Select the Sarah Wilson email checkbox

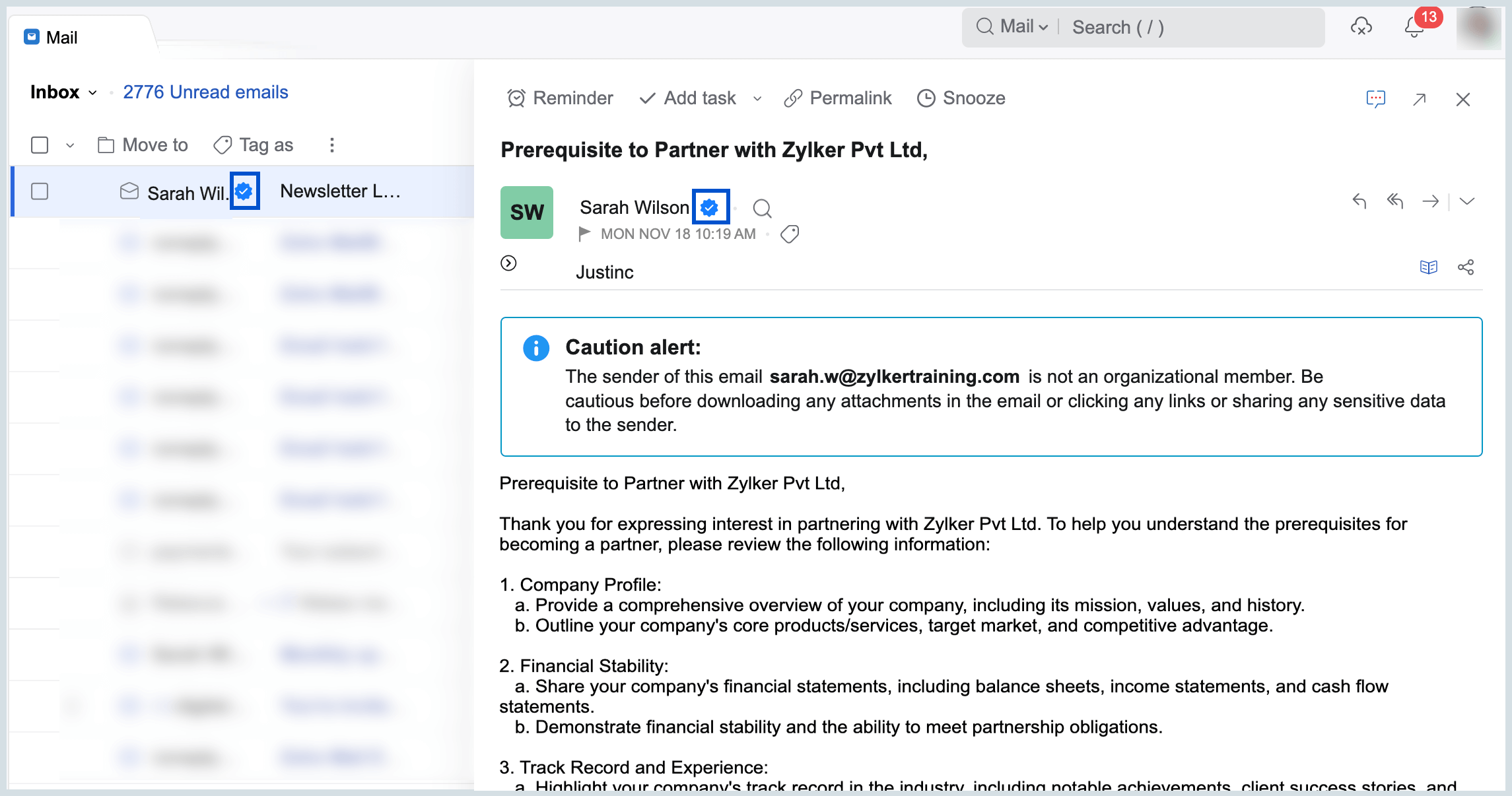tap(40, 191)
